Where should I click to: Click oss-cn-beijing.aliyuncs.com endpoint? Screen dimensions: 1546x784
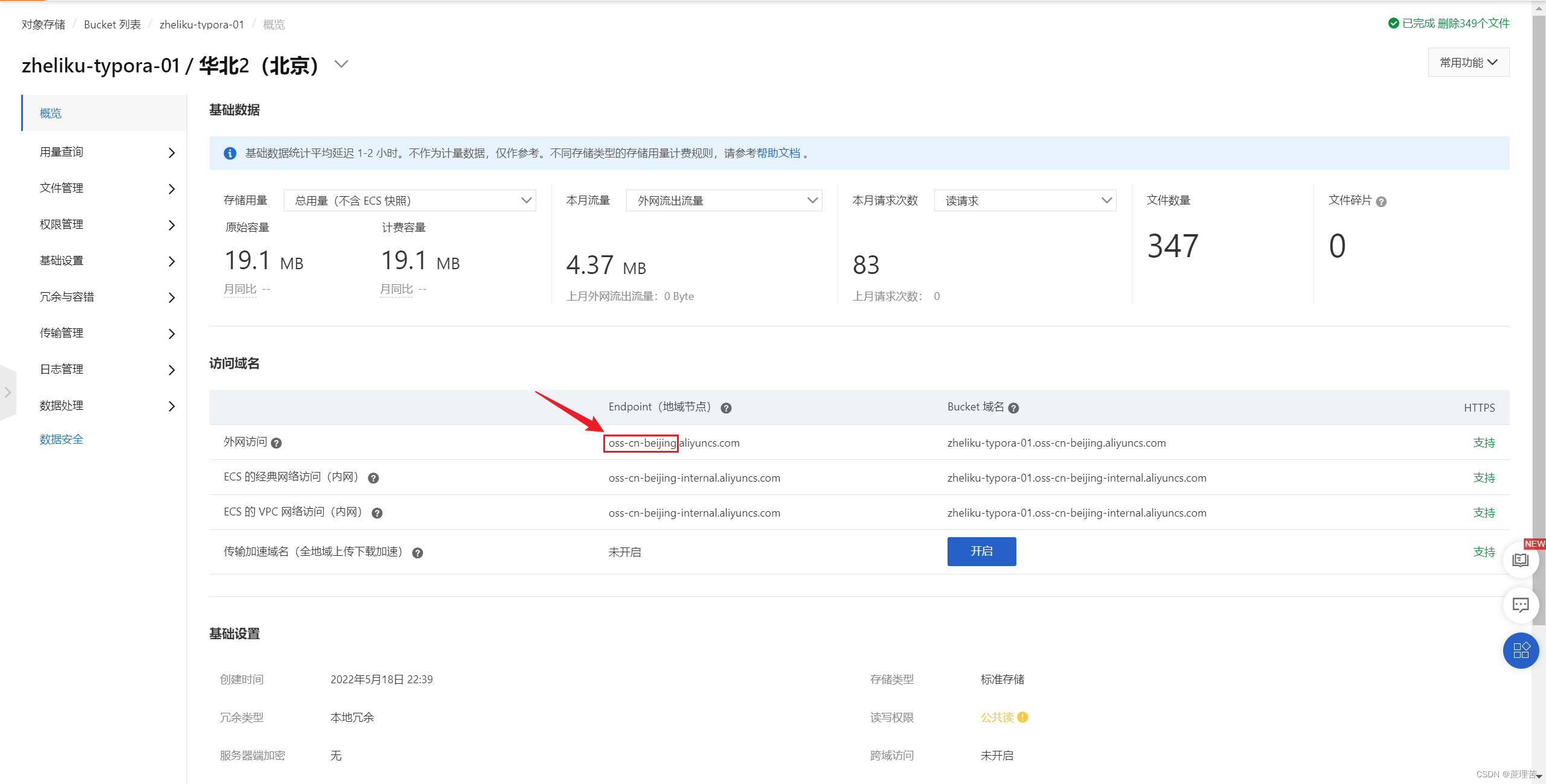click(674, 443)
